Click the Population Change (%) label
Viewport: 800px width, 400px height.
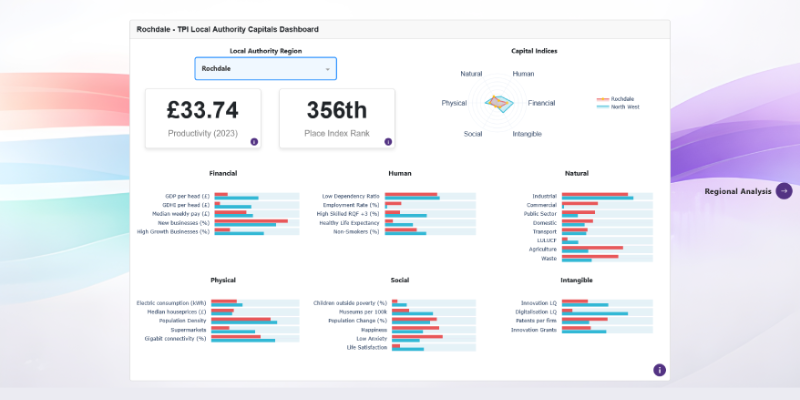[x=357, y=321]
